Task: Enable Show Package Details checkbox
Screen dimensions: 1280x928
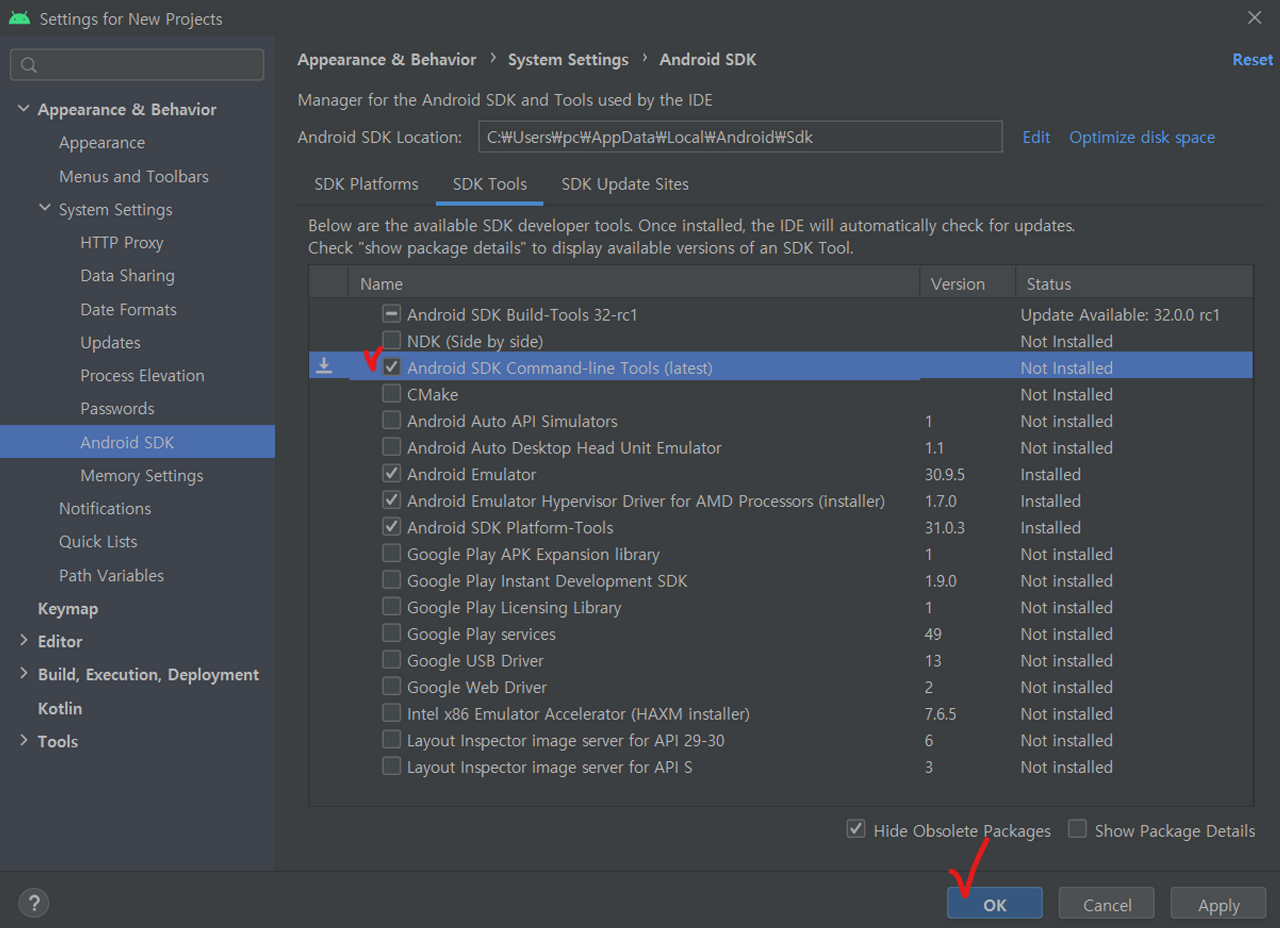Action: click(x=1077, y=829)
